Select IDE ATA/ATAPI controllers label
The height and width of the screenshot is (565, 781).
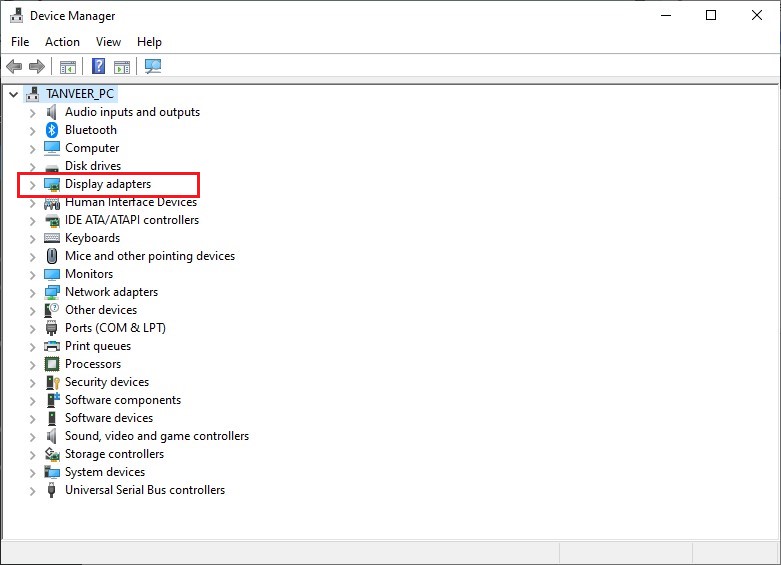(x=132, y=220)
